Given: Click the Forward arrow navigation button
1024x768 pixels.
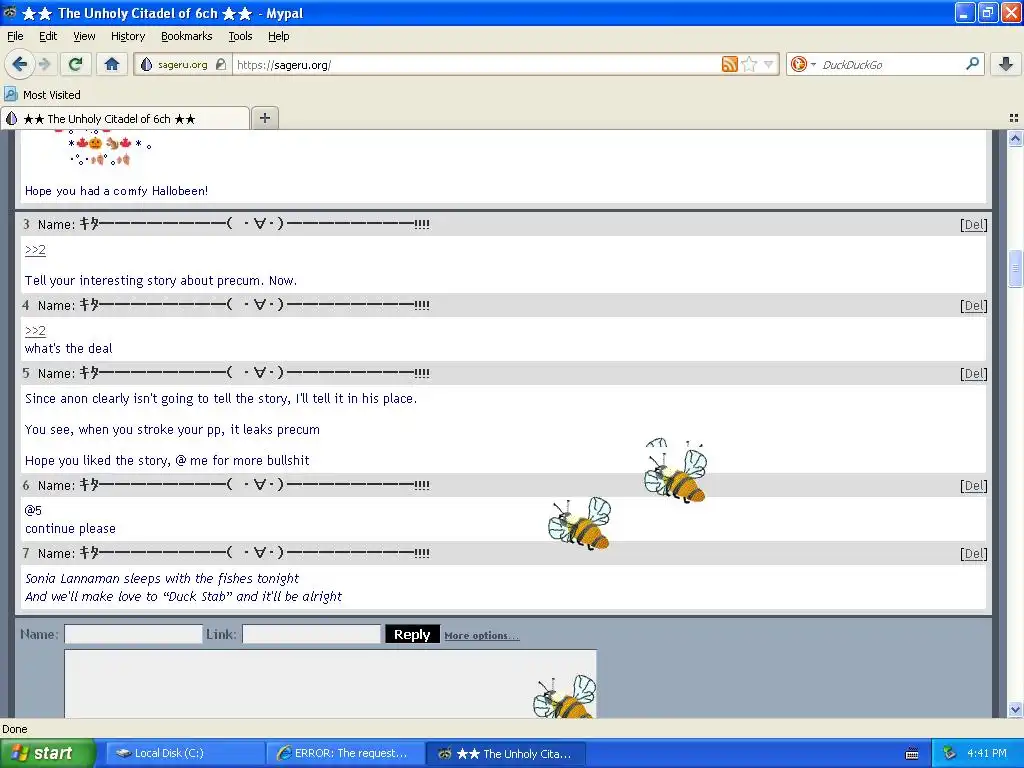Looking at the screenshot, I should 44,64.
